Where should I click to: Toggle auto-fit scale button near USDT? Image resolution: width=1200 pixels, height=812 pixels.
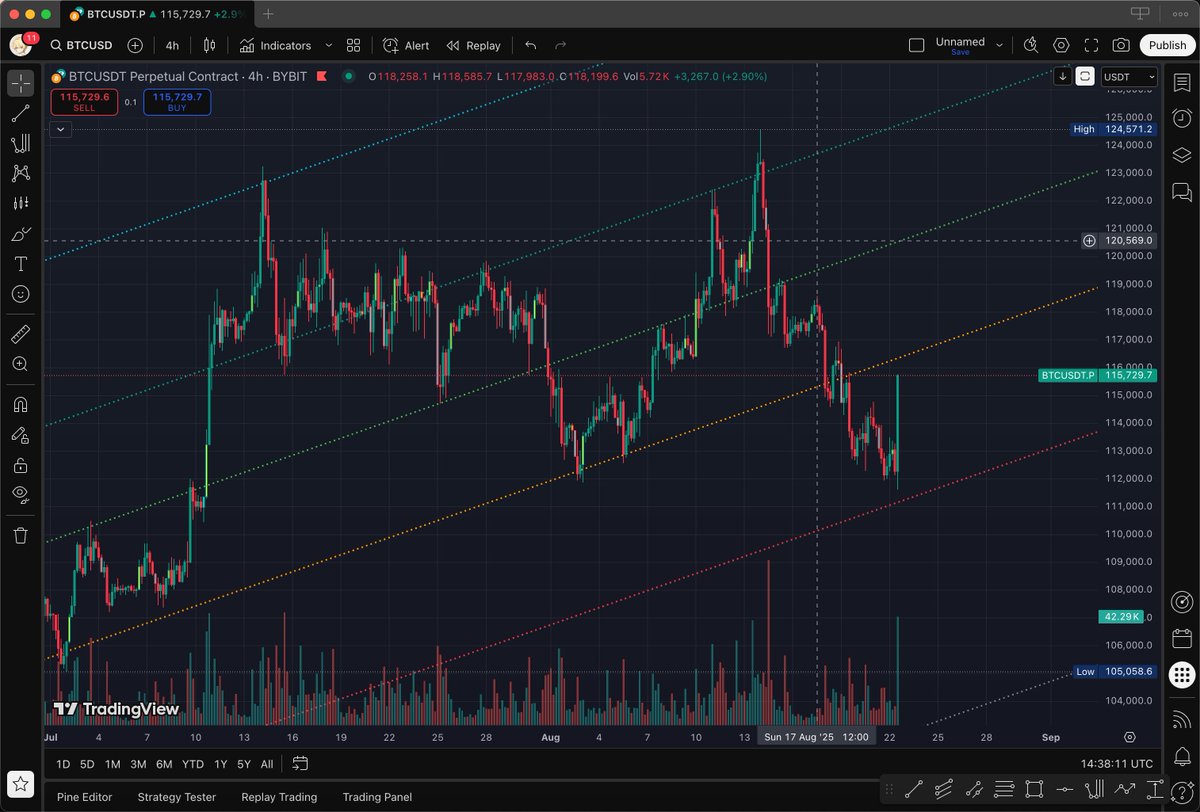click(1085, 76)
